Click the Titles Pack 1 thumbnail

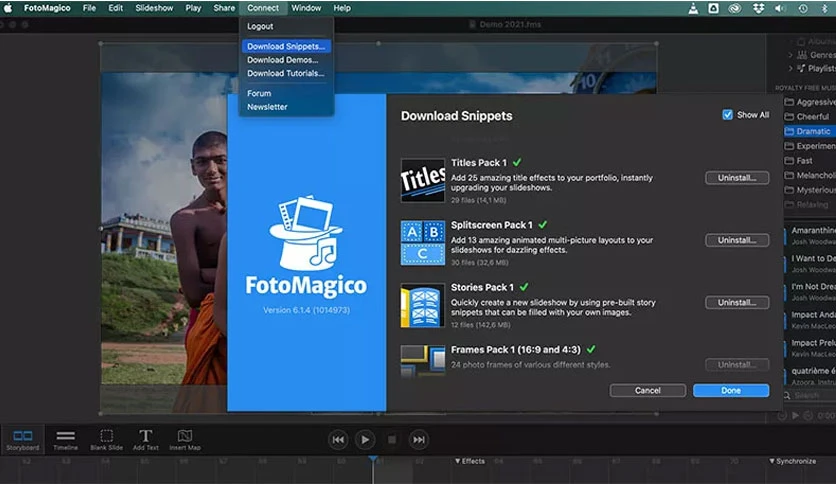tap(423, 180)
